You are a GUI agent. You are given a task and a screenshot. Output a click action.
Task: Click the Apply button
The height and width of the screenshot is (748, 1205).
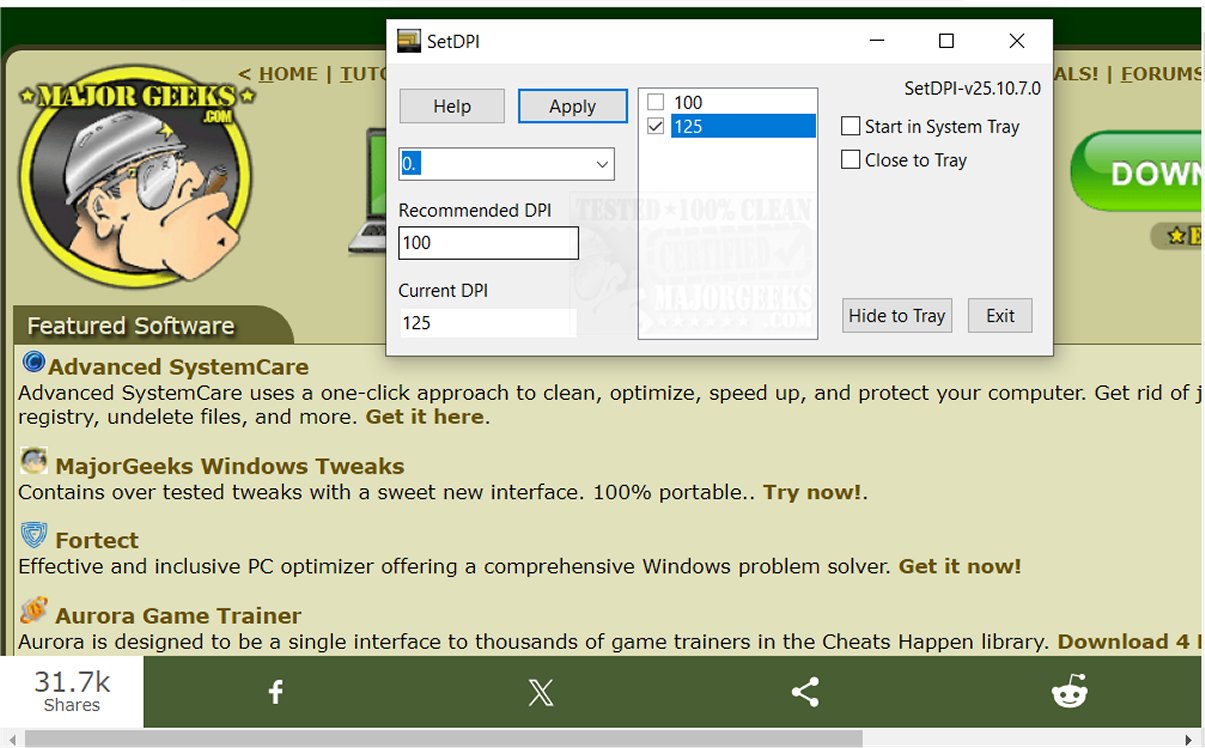pyautogui.click(x=572, y=106)
